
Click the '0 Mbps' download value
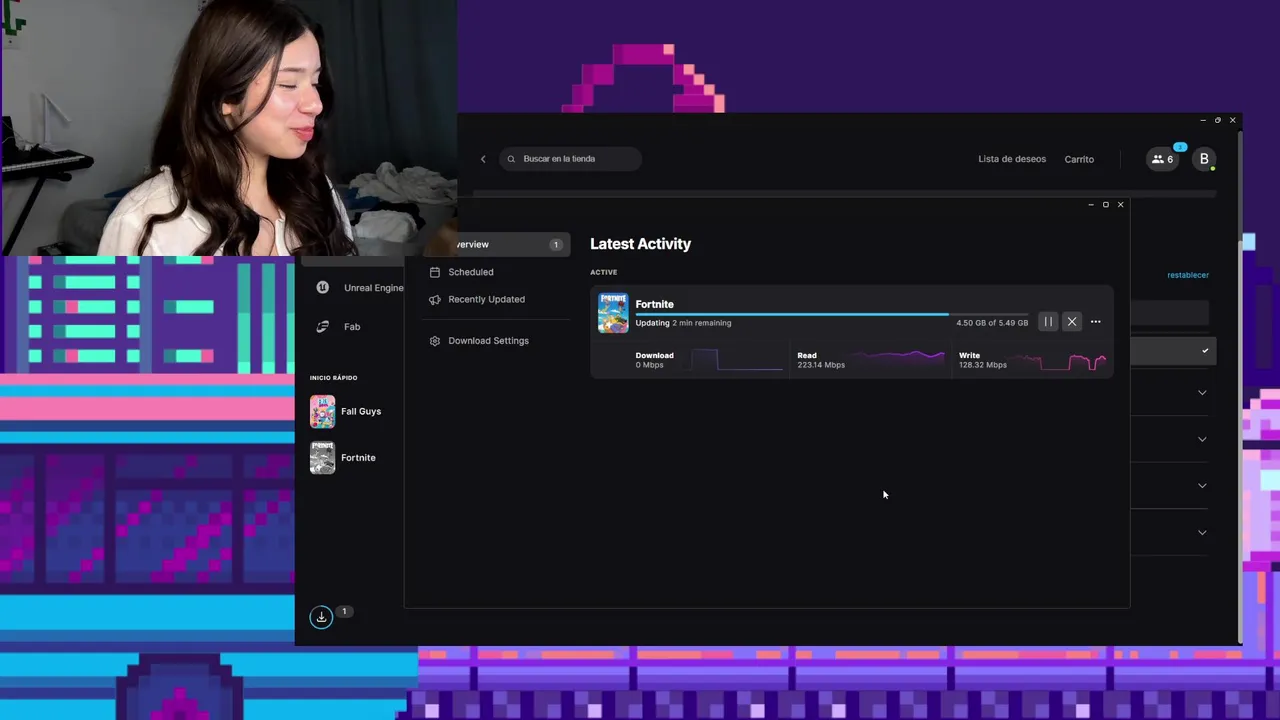click(649, 365)
